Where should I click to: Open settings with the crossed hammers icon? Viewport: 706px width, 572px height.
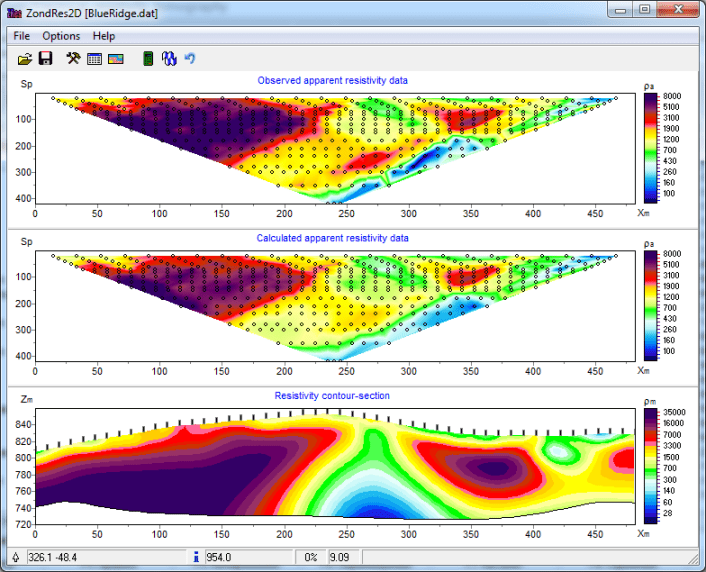coord(73,59)
